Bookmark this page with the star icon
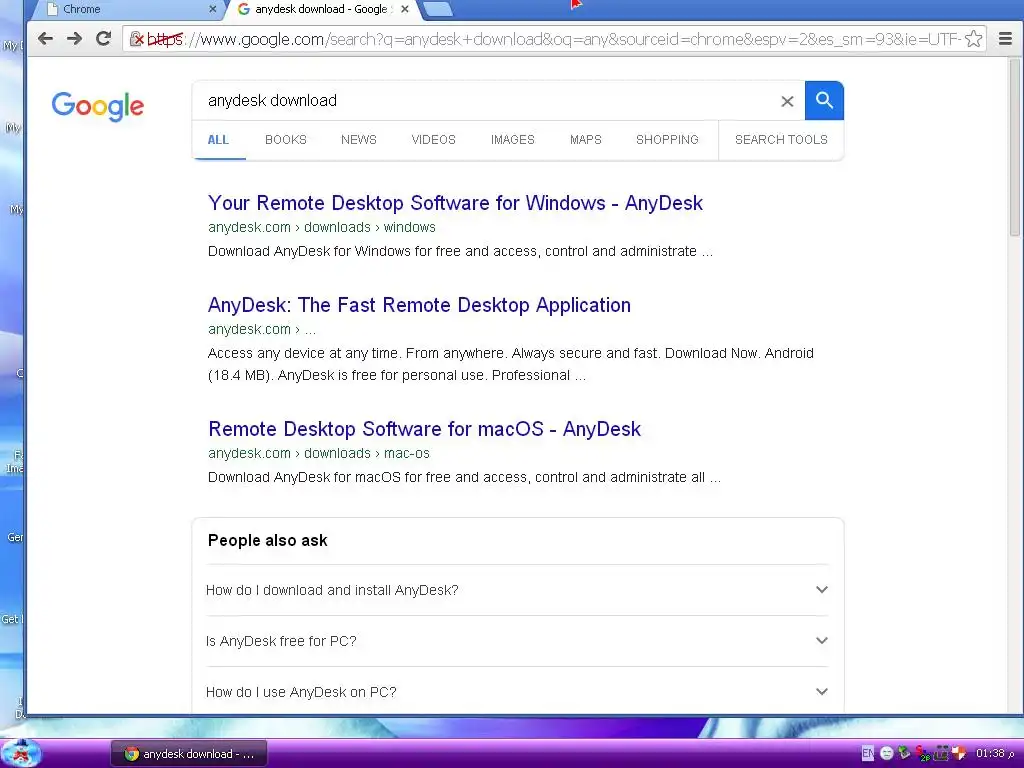The width and height of the screenshot is (1024, 768). (x=973, y=39)
